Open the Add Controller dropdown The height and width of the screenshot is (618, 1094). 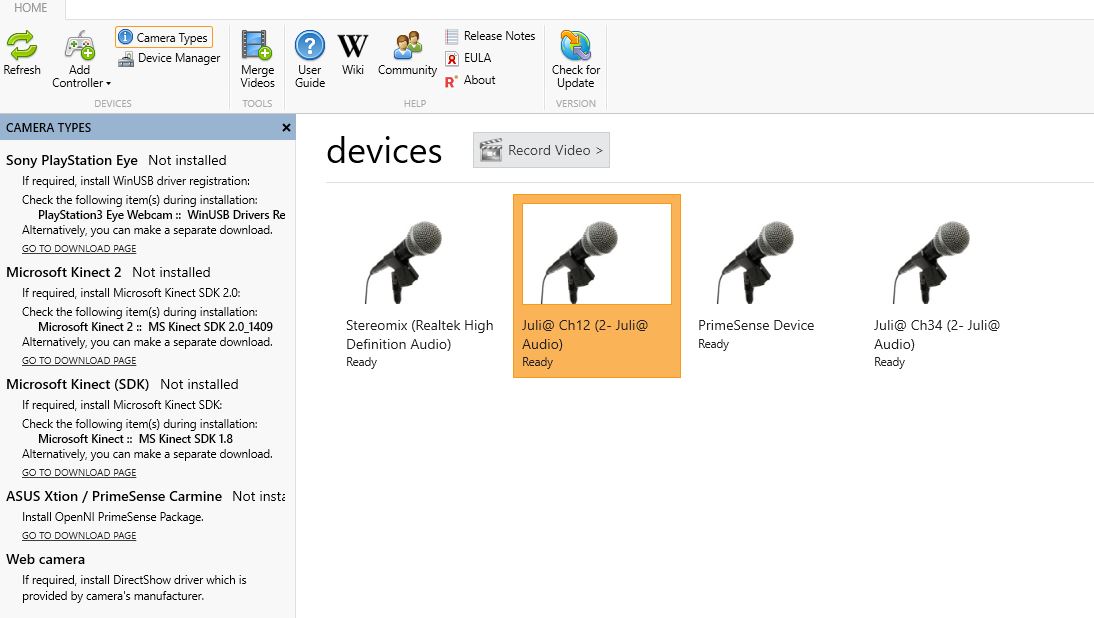(80, 59)
